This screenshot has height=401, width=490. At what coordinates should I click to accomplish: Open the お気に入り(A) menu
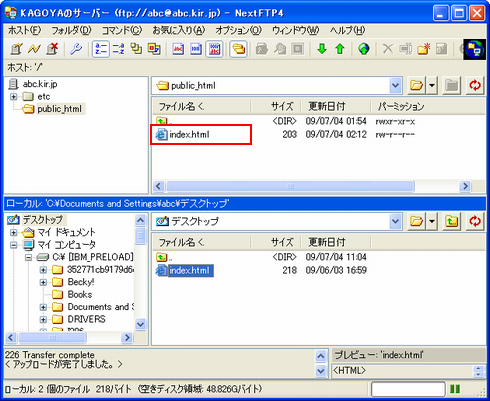(179, 30)
